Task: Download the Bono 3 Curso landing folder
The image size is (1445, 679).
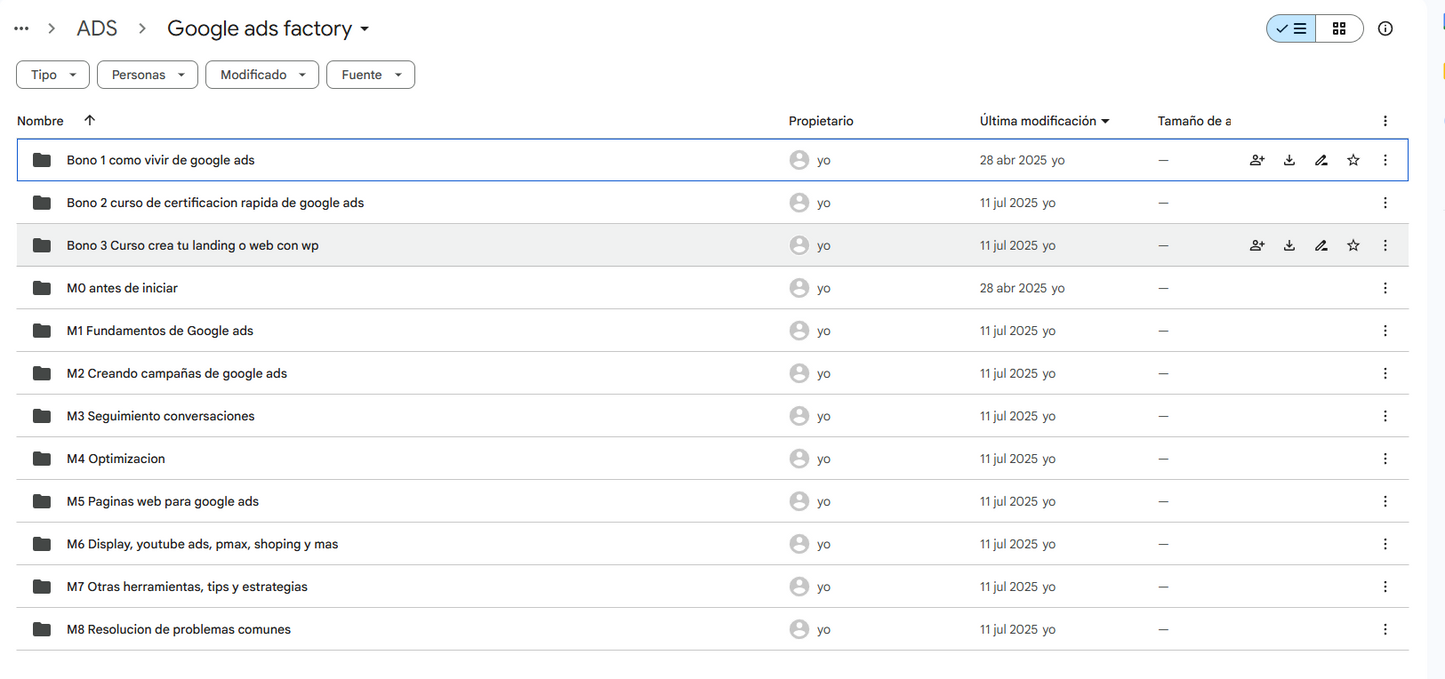Action: tap(1289, 245)
